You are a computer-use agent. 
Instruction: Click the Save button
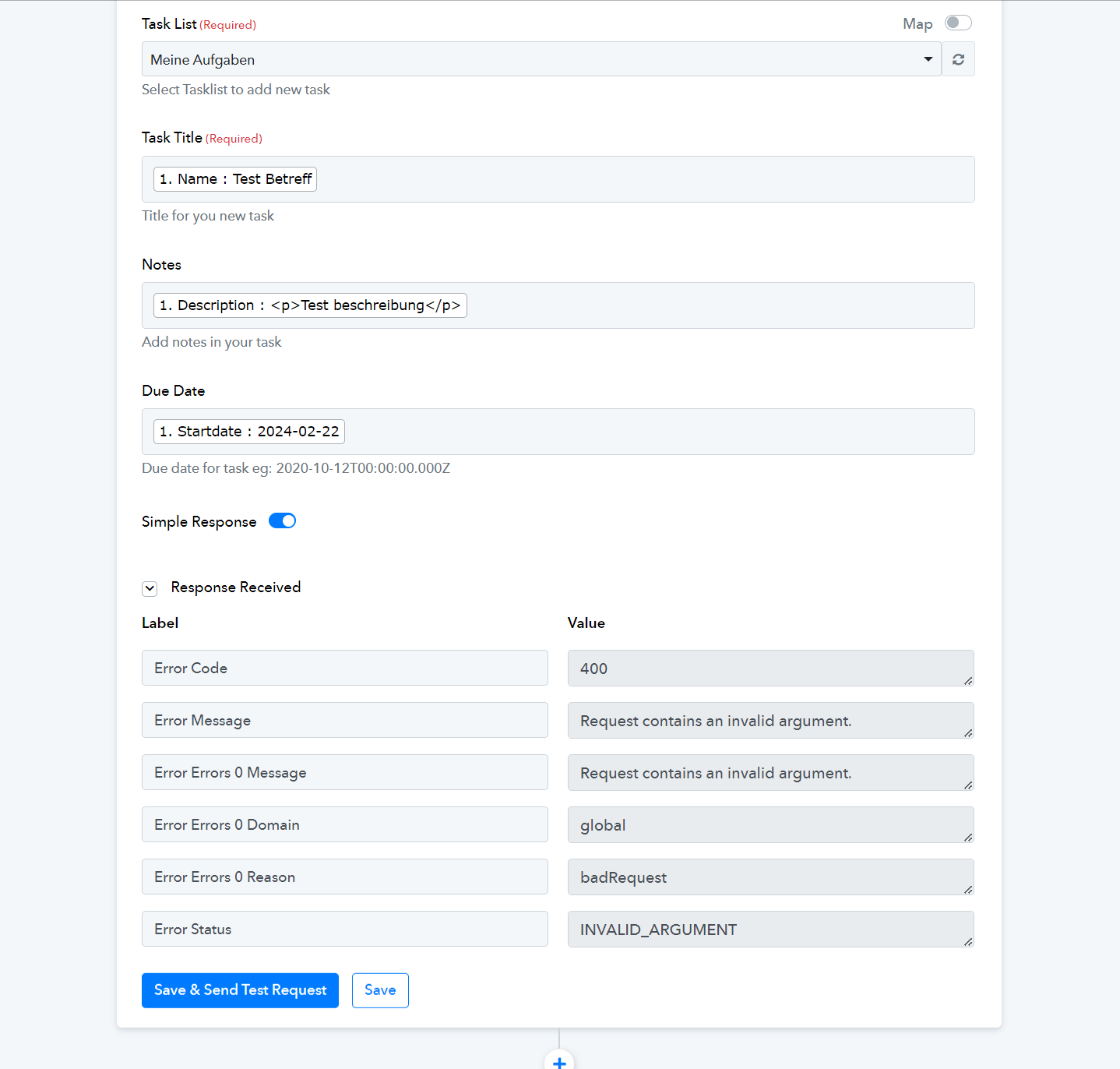click(380, 990)
